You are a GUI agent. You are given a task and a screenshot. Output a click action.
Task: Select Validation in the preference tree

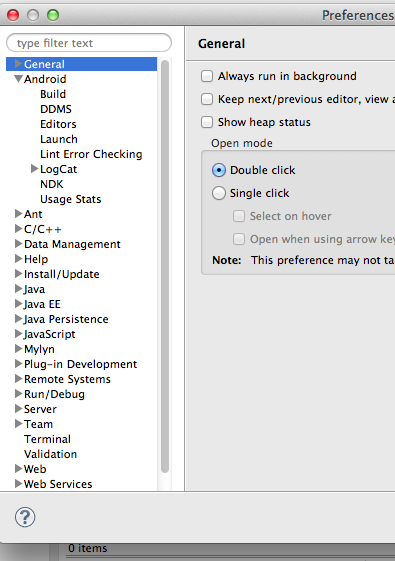(50, 454)
